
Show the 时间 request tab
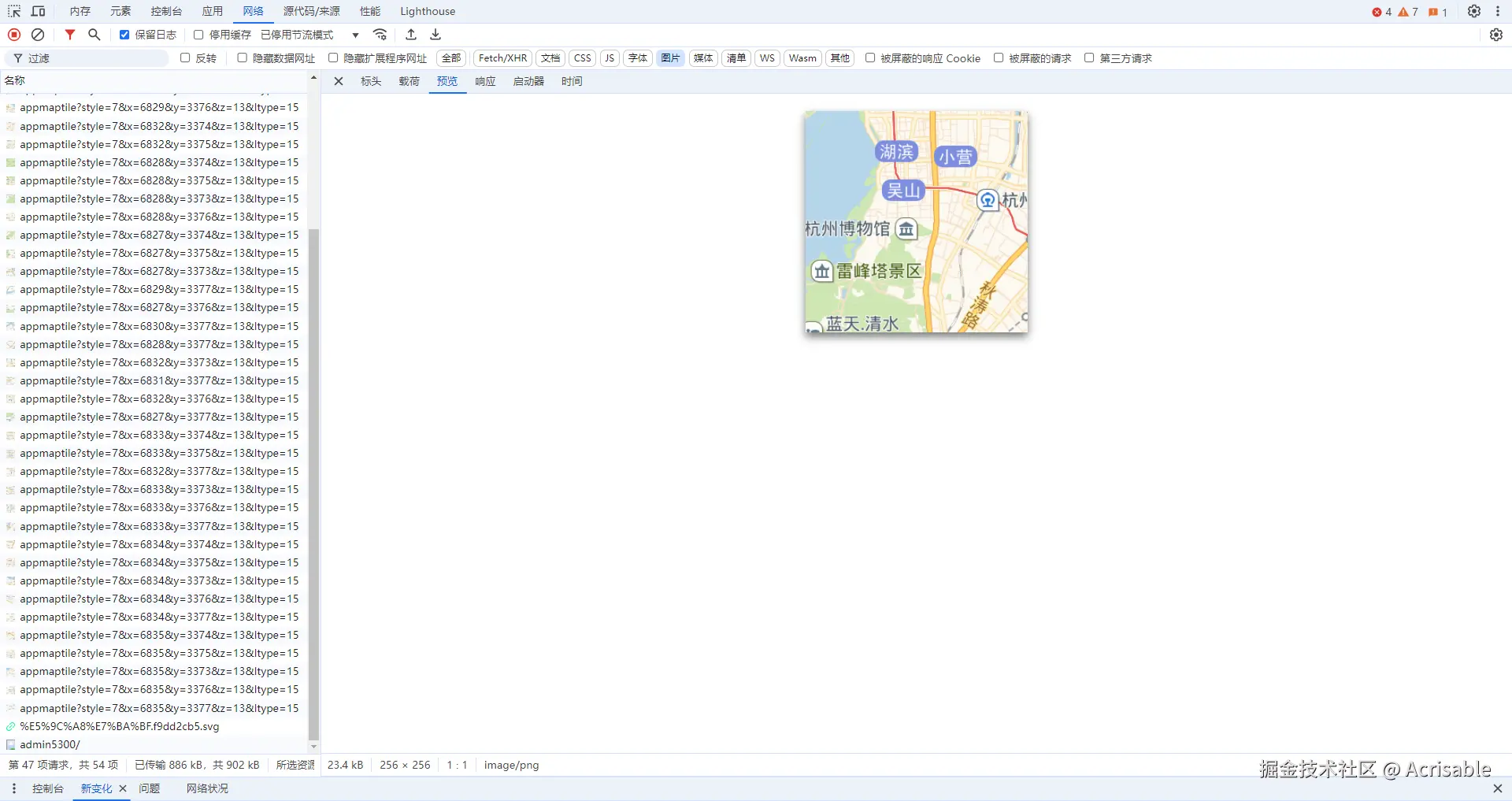click(572, 81)
